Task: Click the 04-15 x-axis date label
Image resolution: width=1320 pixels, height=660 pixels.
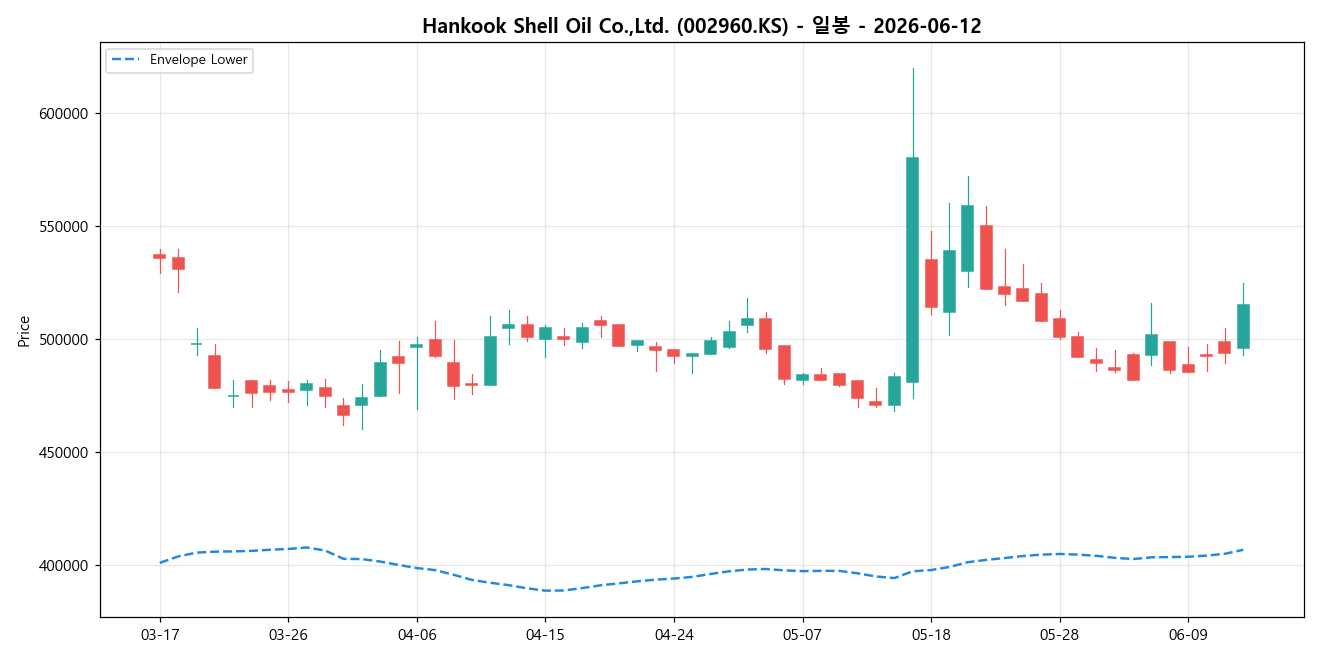Action: pos(545,635)
